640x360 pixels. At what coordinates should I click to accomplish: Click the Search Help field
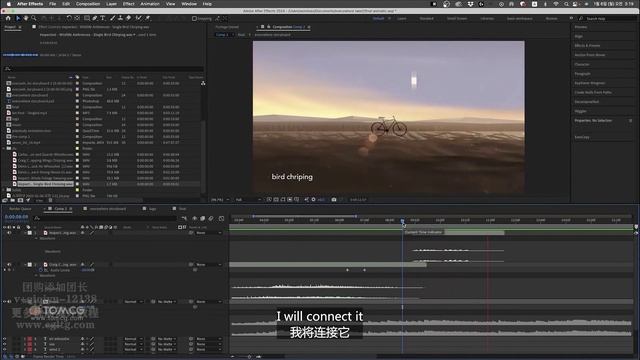pyautogui.click(x=607, y=18)
